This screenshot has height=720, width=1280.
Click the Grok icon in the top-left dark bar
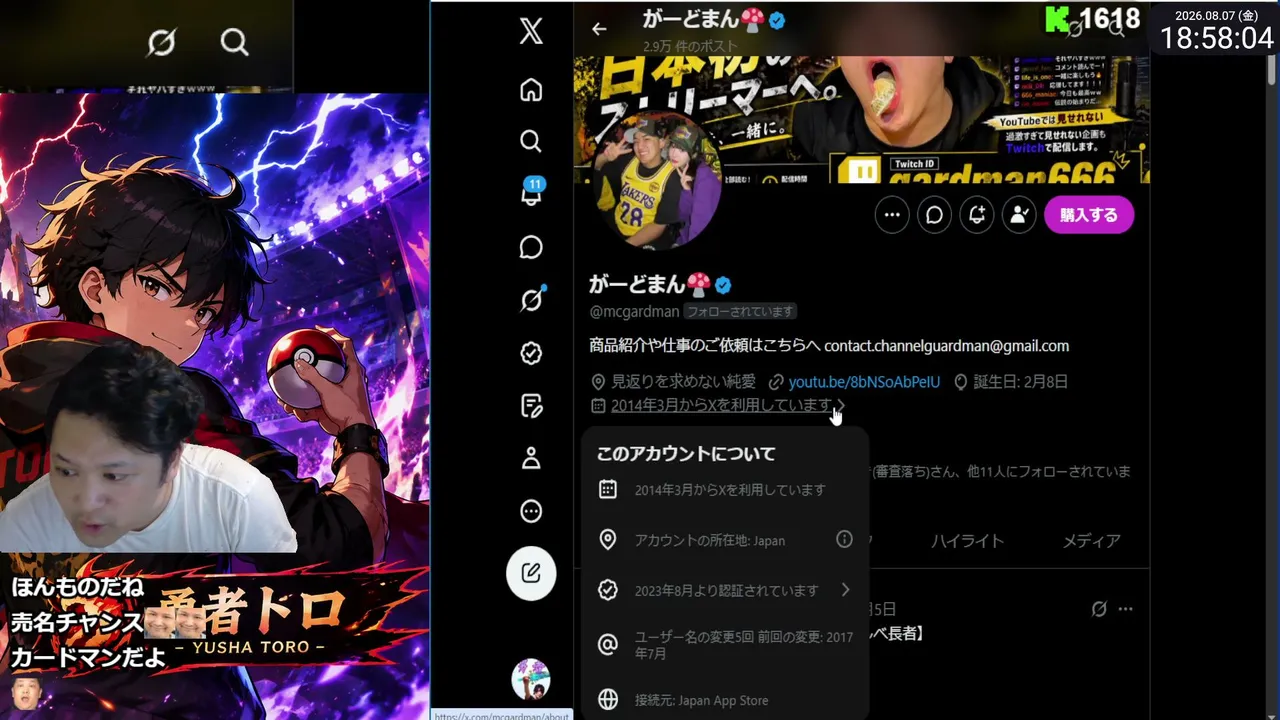[161, 42]
